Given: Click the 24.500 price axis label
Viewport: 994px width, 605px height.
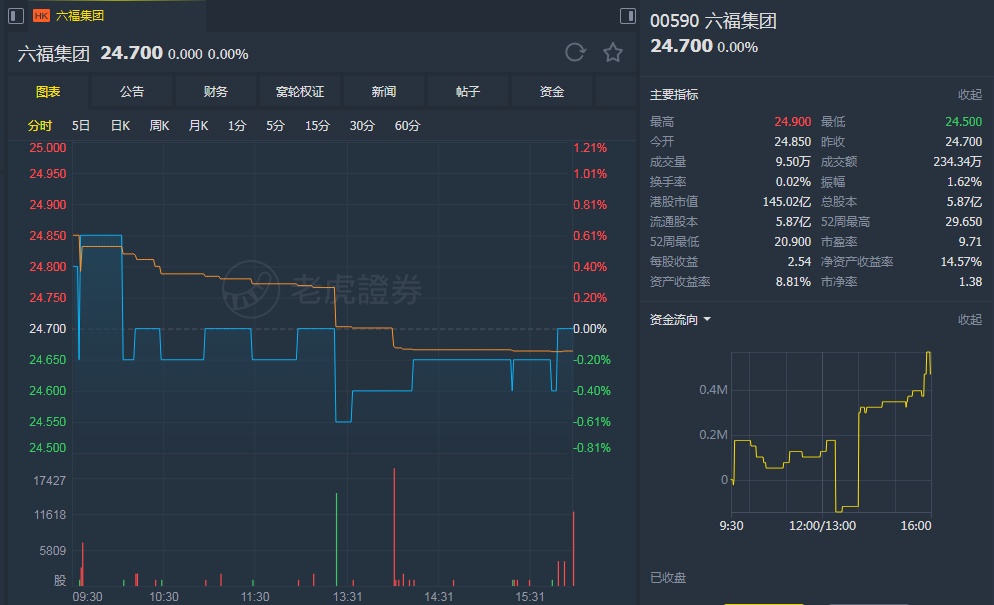Looking at the screenshot, I should pyautogui.click(x=48, y=448).
